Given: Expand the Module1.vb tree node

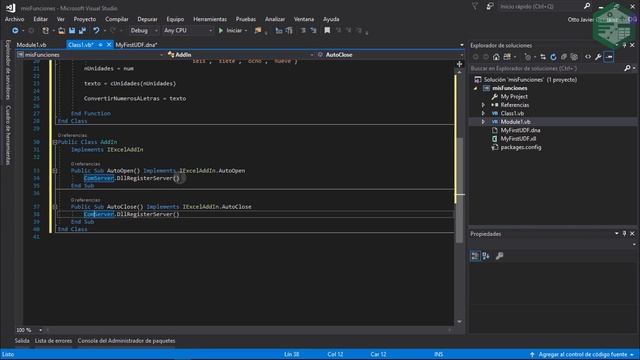Looking at the screenshot, I should 483,122.
